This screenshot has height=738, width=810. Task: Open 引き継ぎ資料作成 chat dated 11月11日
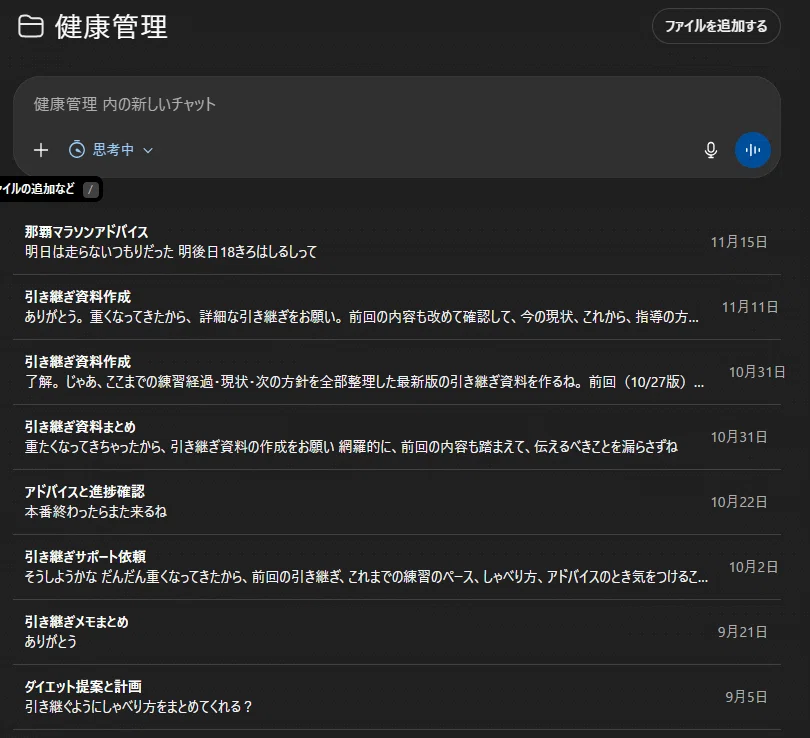point(396,307)
